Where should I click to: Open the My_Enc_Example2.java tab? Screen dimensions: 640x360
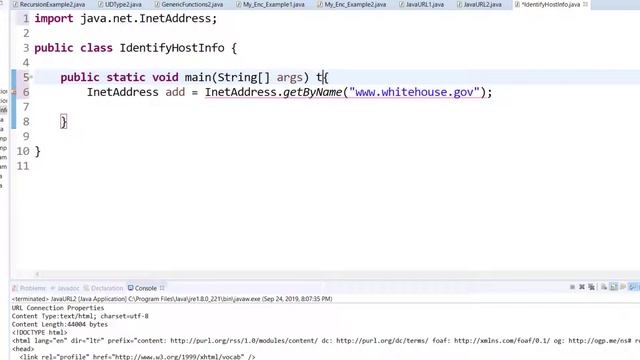[352, 4]
